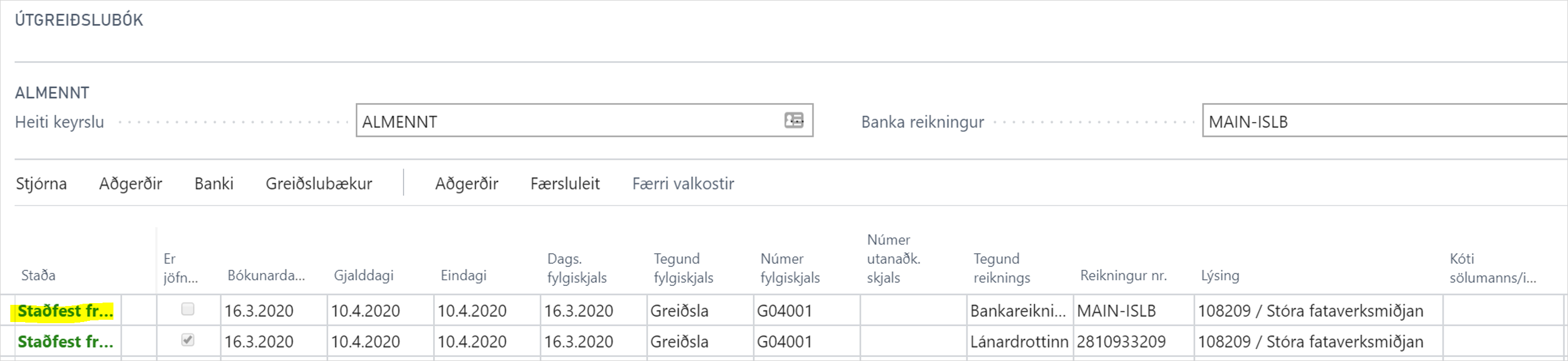The image size is (1568, 361).
Task: Open the Færsluleit action
Action: (x=565, y=184)
